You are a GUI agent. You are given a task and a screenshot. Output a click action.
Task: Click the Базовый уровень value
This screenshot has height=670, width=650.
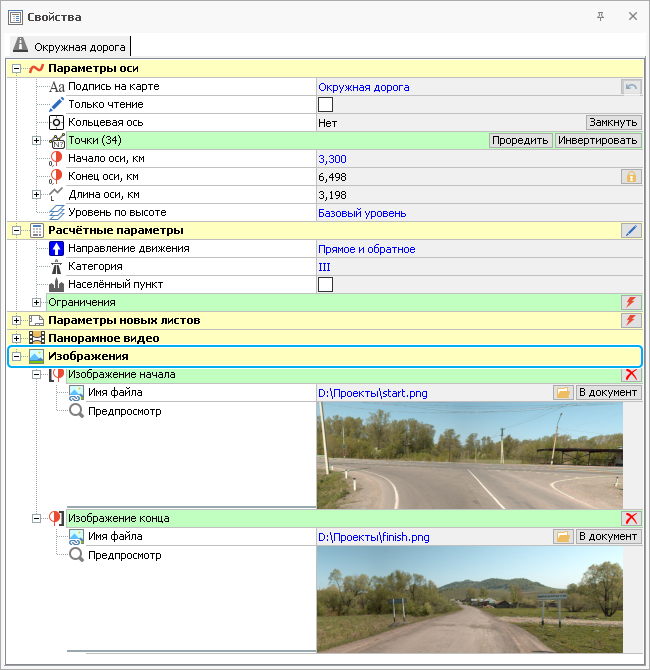[362, 213]
